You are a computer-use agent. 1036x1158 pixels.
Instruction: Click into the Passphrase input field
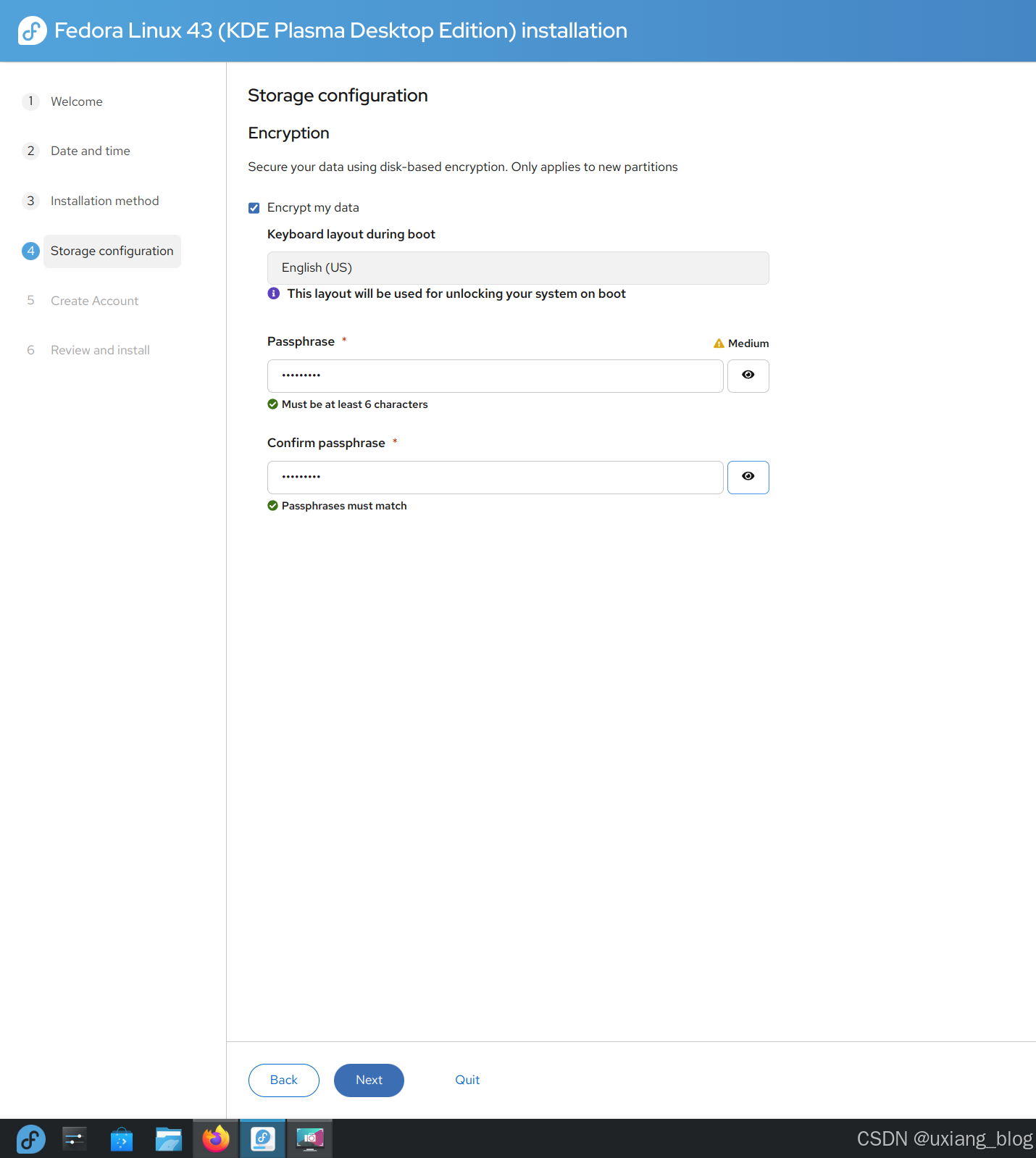coord(496,376)
